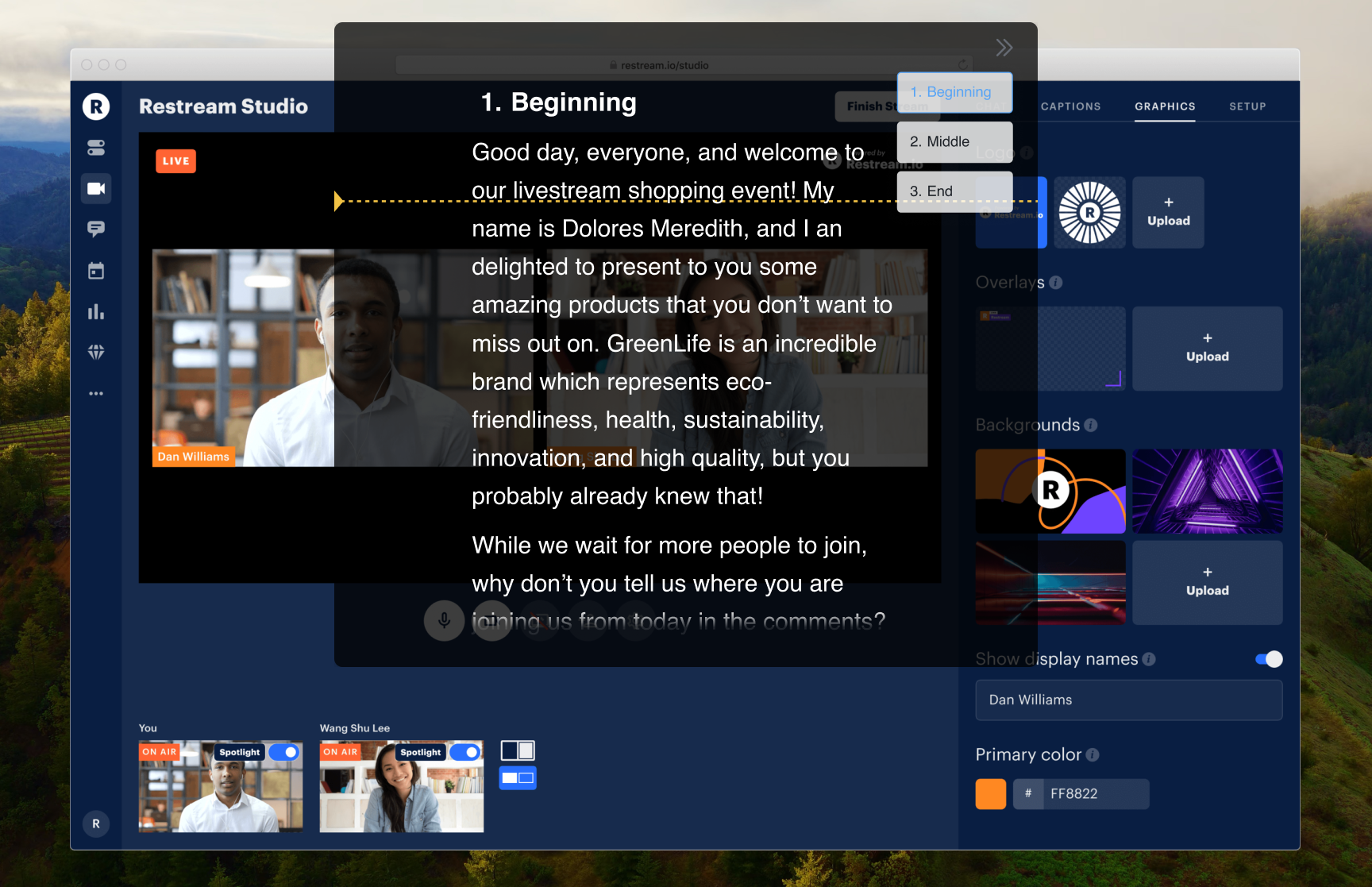This screenshot has width=1372, height=887.
Task: Jump to the '3. End' script section
Action: pyautogui.click(x=954, y=191)
